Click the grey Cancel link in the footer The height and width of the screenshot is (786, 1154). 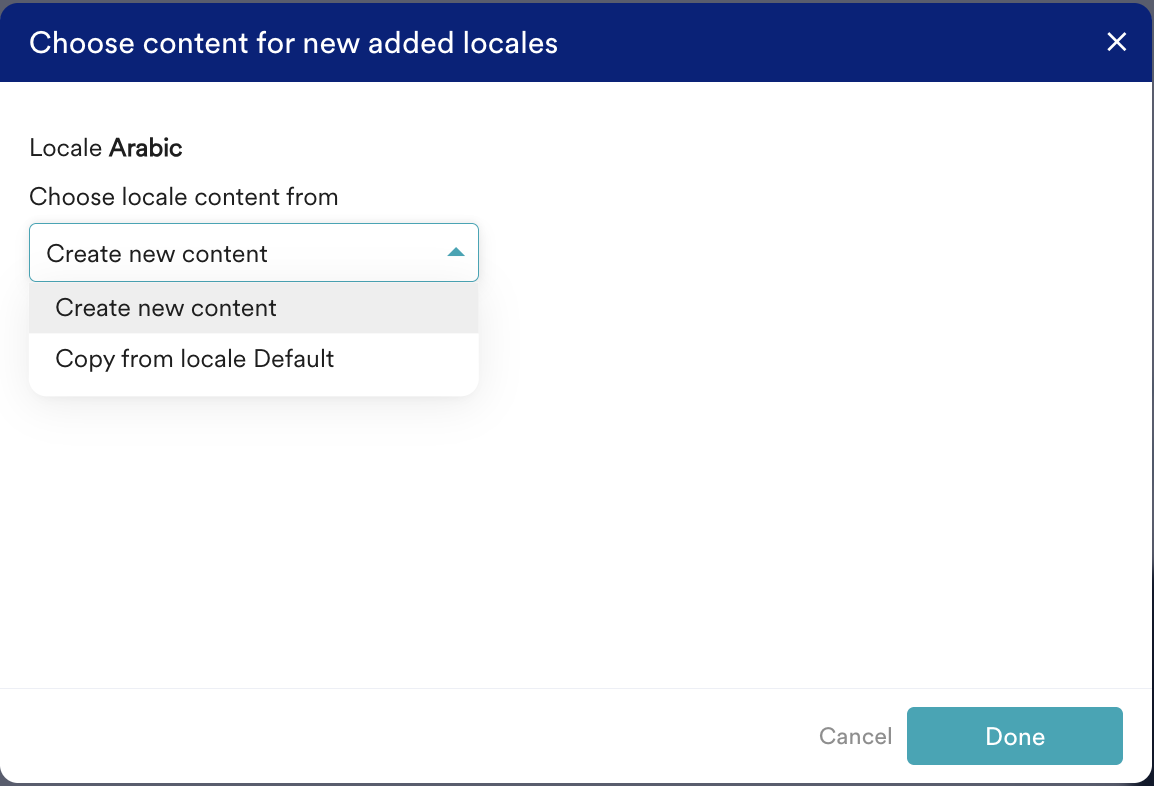(855, 737)
